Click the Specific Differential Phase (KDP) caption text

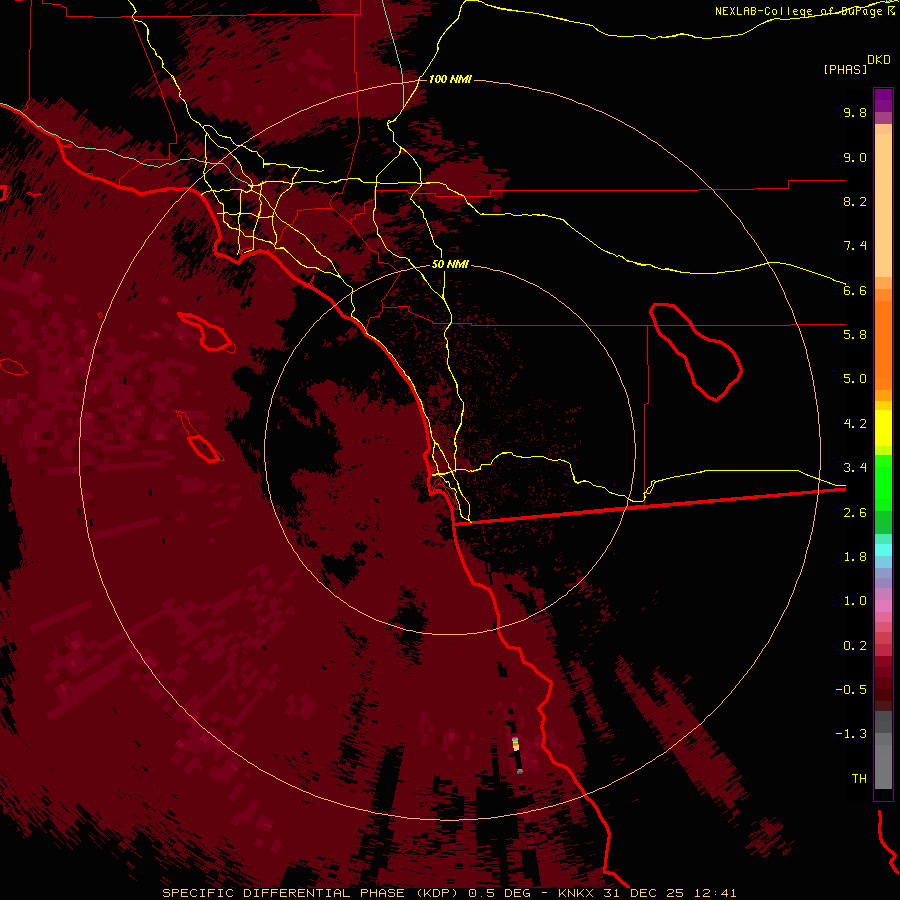310,893
